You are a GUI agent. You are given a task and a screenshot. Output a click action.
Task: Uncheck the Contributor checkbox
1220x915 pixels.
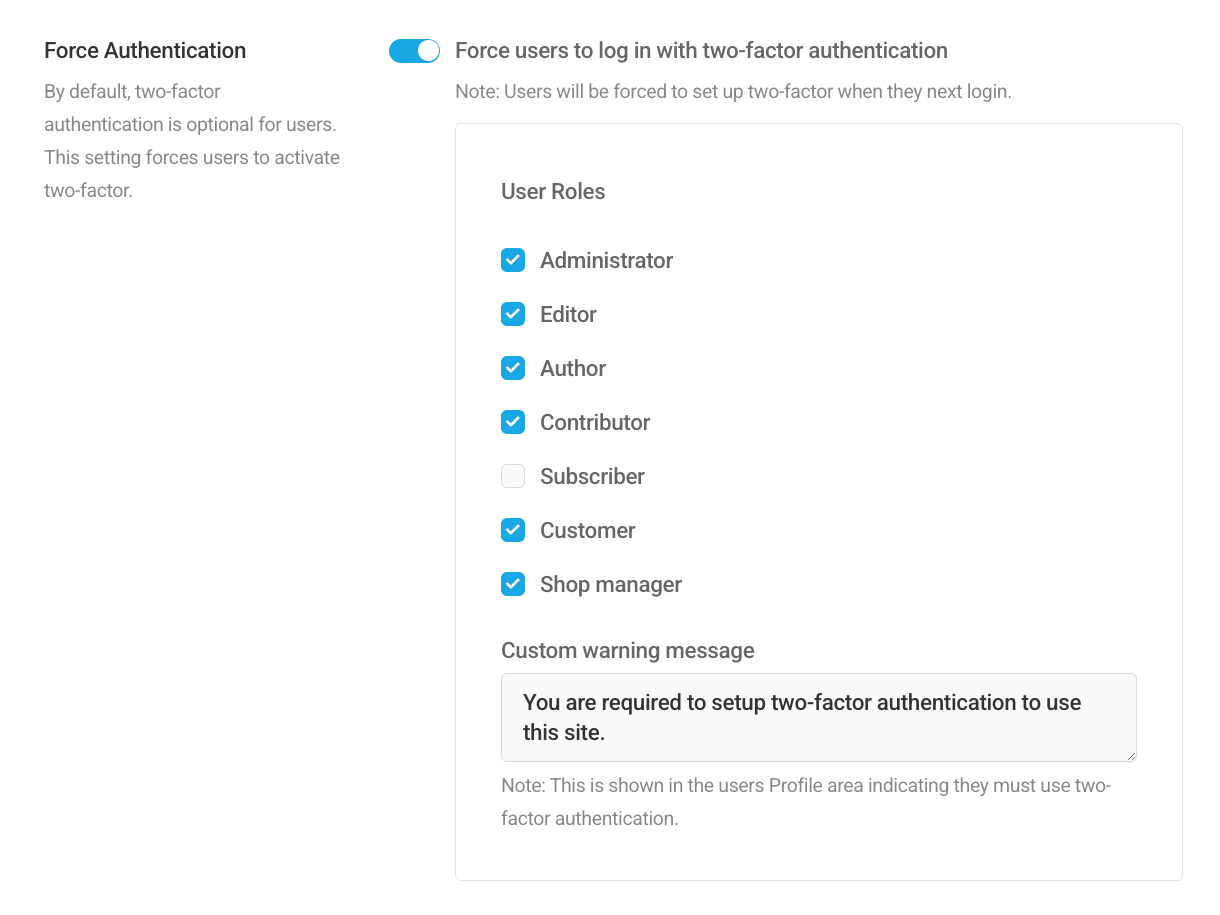[513, 422]
